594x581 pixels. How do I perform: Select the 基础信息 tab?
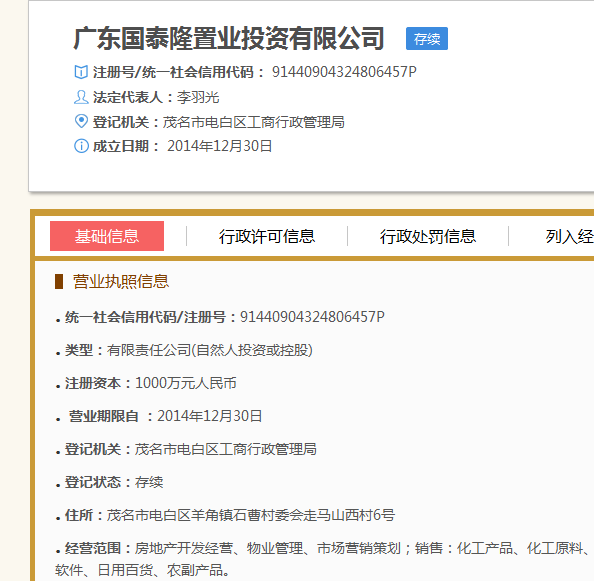coord(107,236)
